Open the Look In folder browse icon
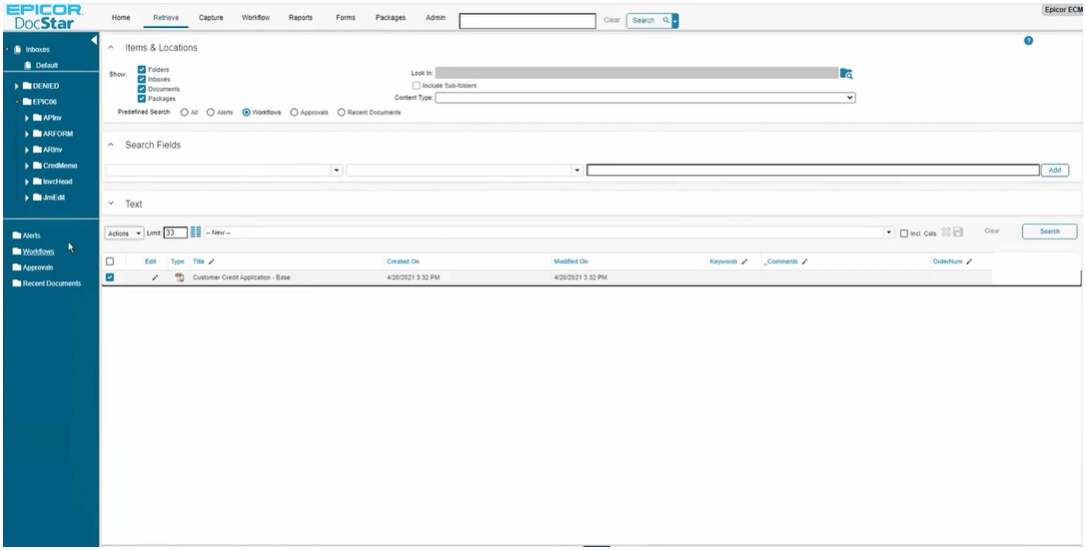The image size is (1086, 550). (846, 73)
